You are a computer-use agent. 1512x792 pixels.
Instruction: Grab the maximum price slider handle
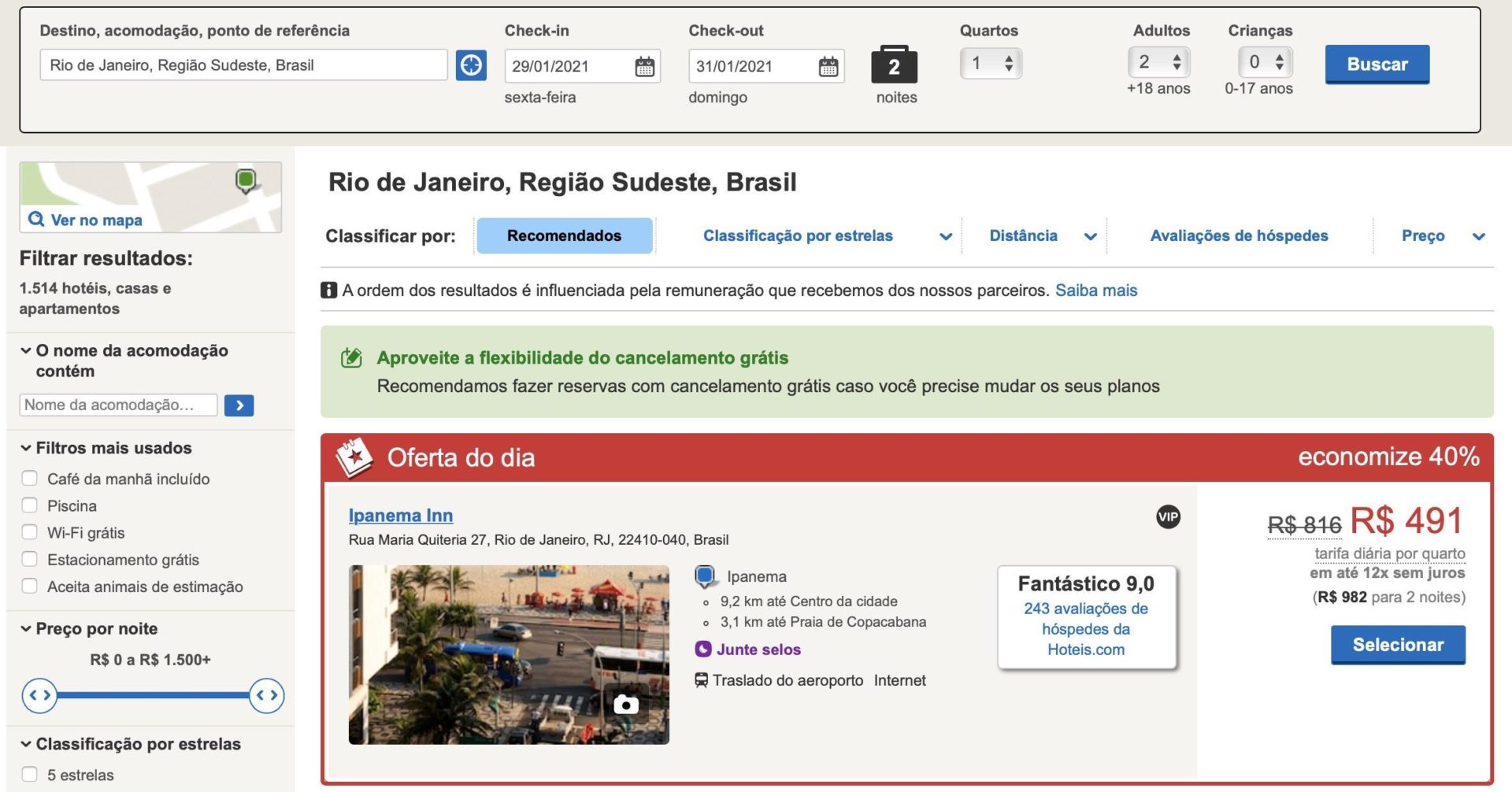267,696
